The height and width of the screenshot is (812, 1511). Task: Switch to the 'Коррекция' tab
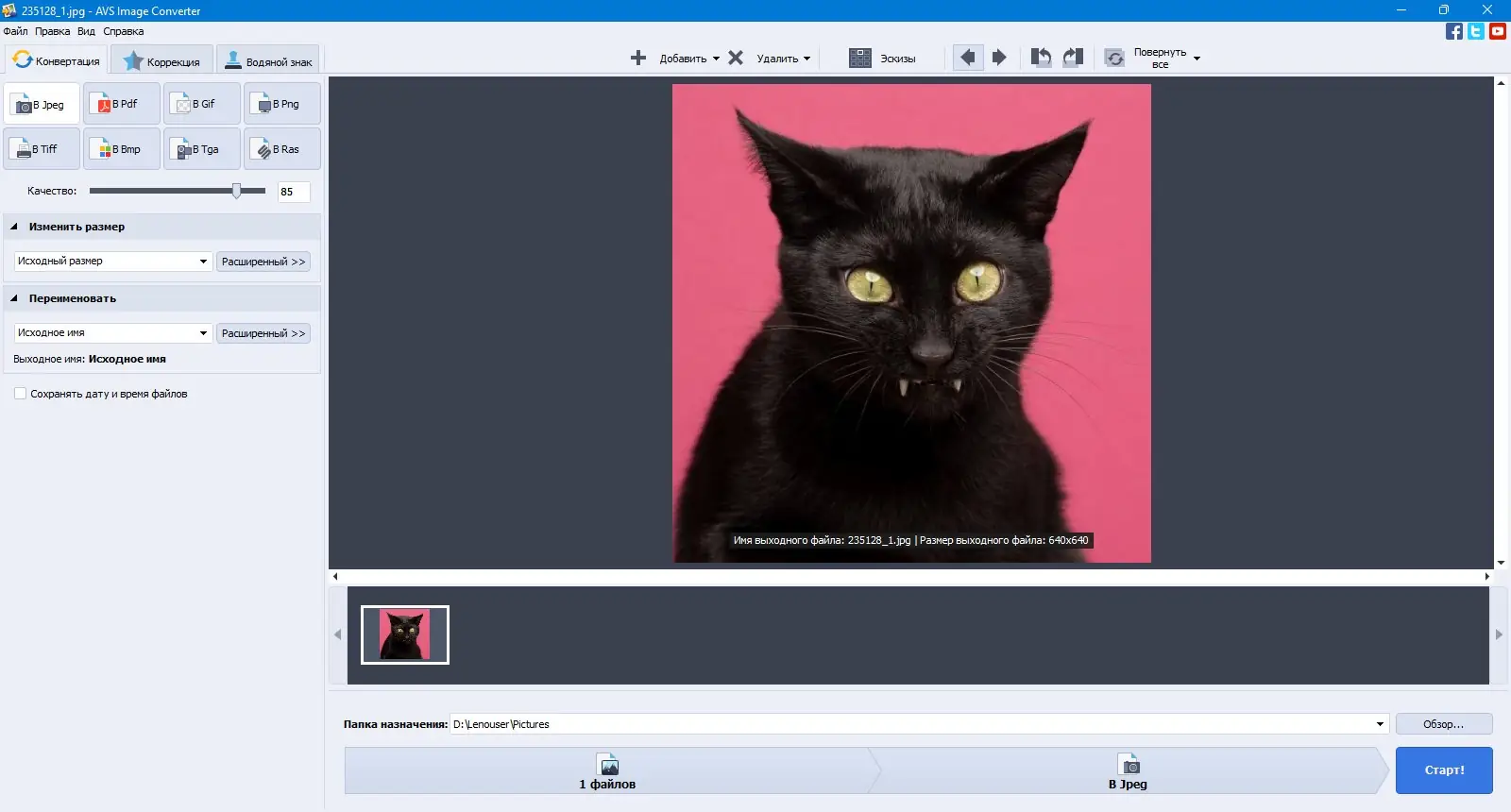click(x=161, y=61)
